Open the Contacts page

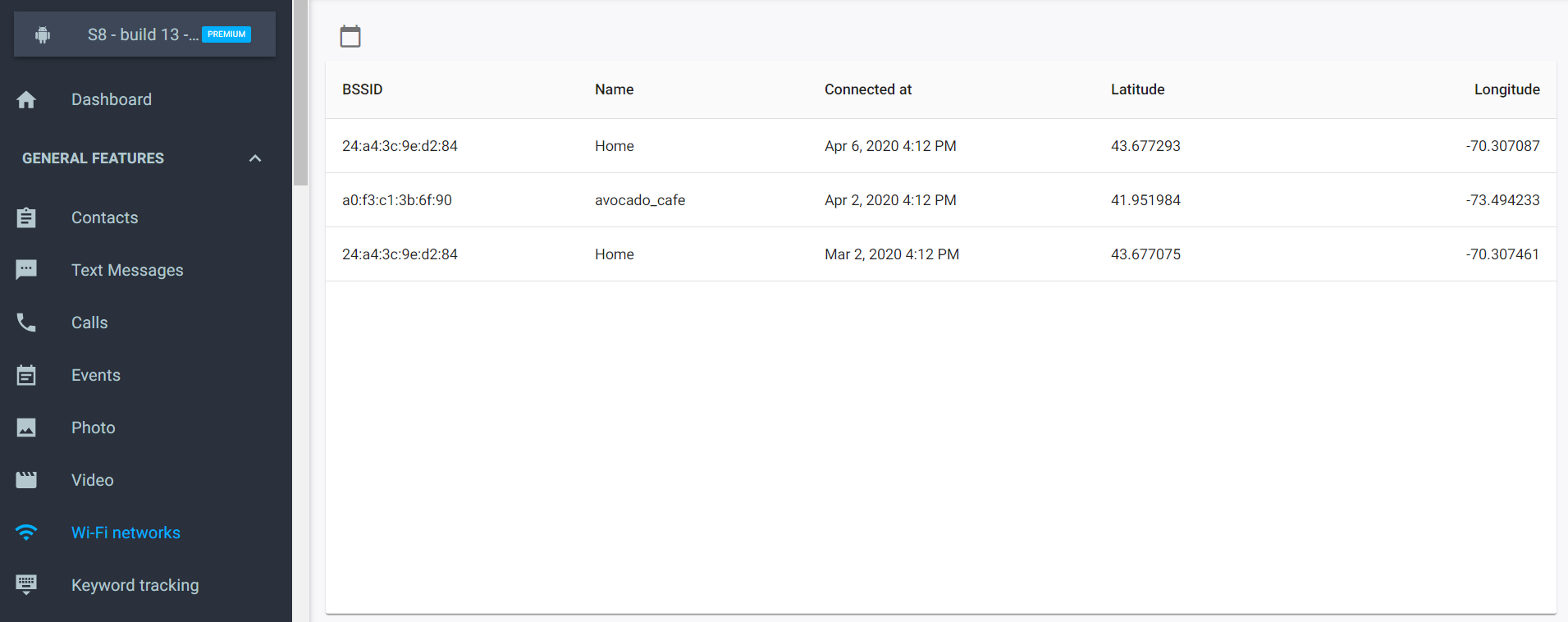pos(105,217)
